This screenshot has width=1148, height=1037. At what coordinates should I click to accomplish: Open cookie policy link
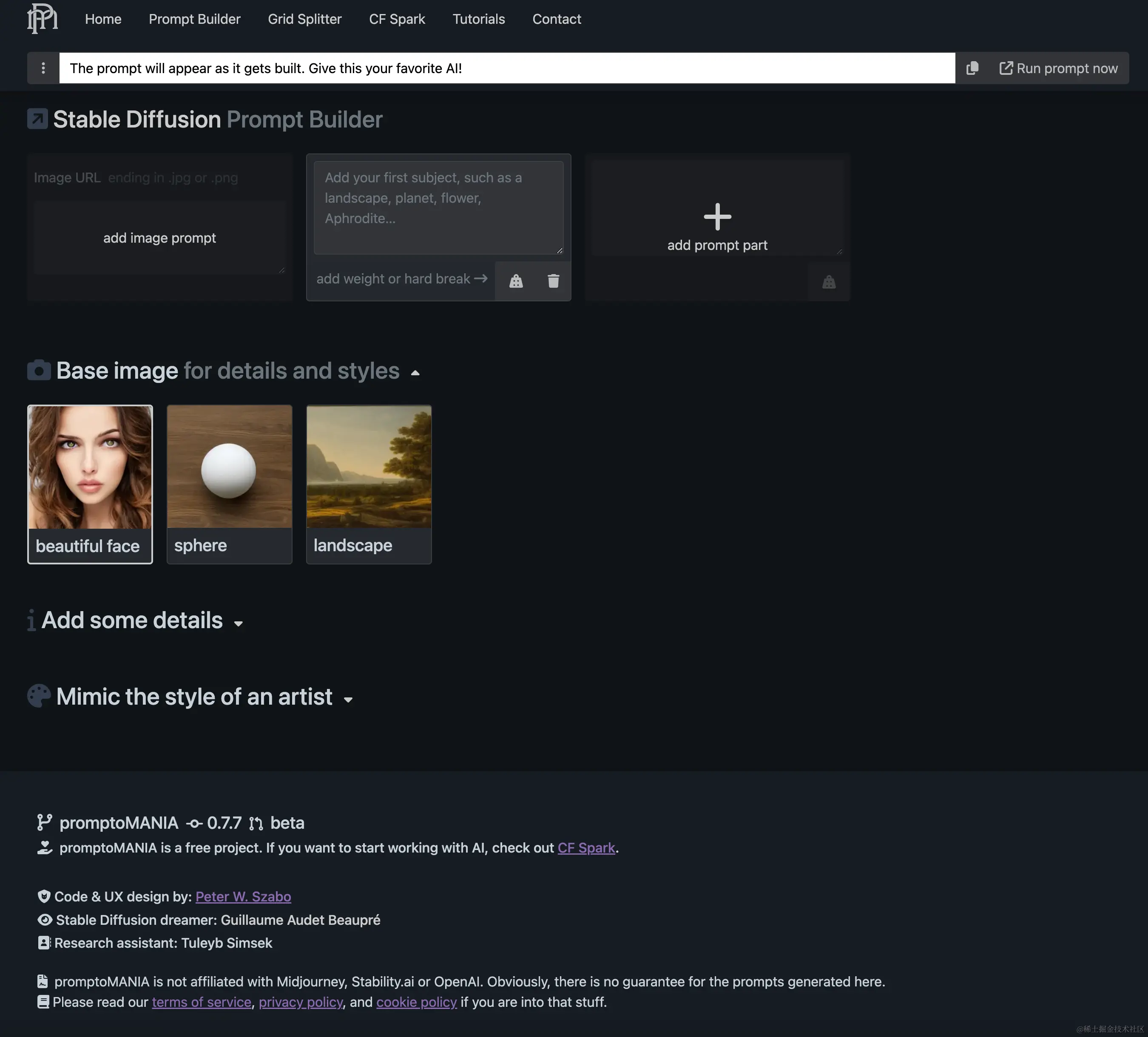click(416, 1002)
